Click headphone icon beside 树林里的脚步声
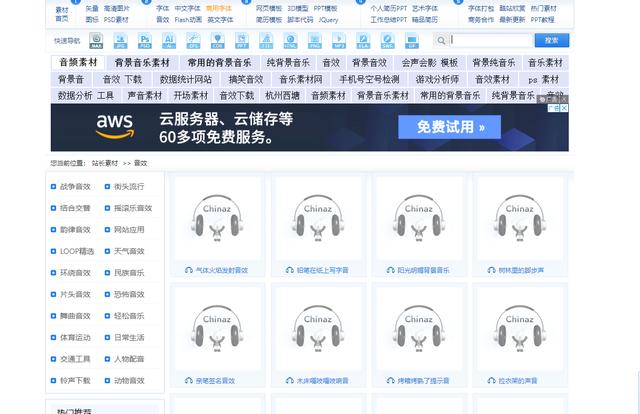640x414 pixels. (491, 270)
